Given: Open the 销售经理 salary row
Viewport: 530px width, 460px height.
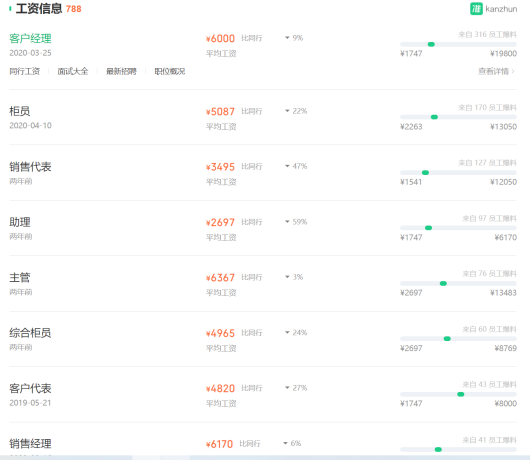Looking at the screenshot, I should click(x=263, y=440).
